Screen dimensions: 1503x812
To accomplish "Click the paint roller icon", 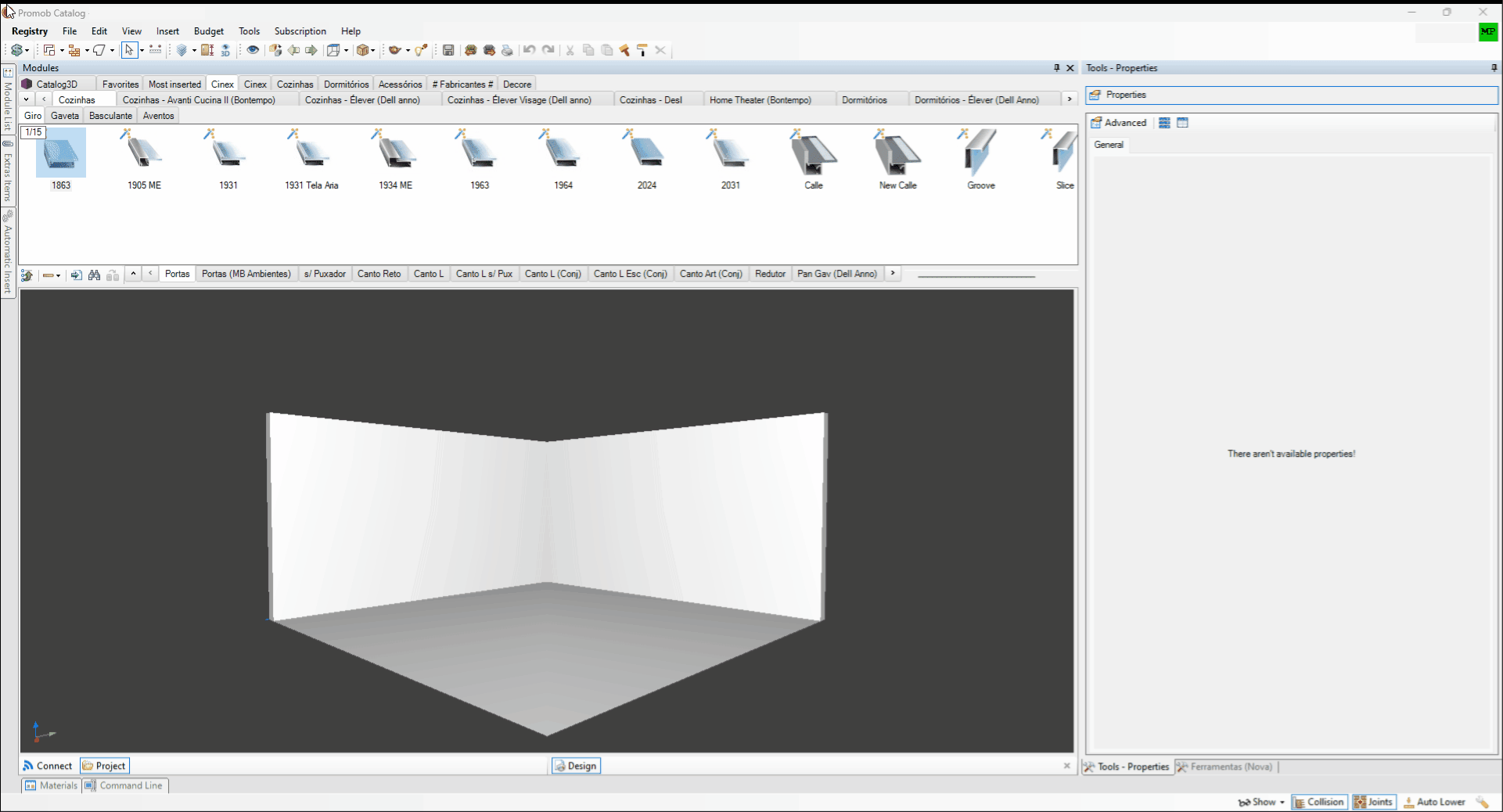I will [x=642, y=50].
